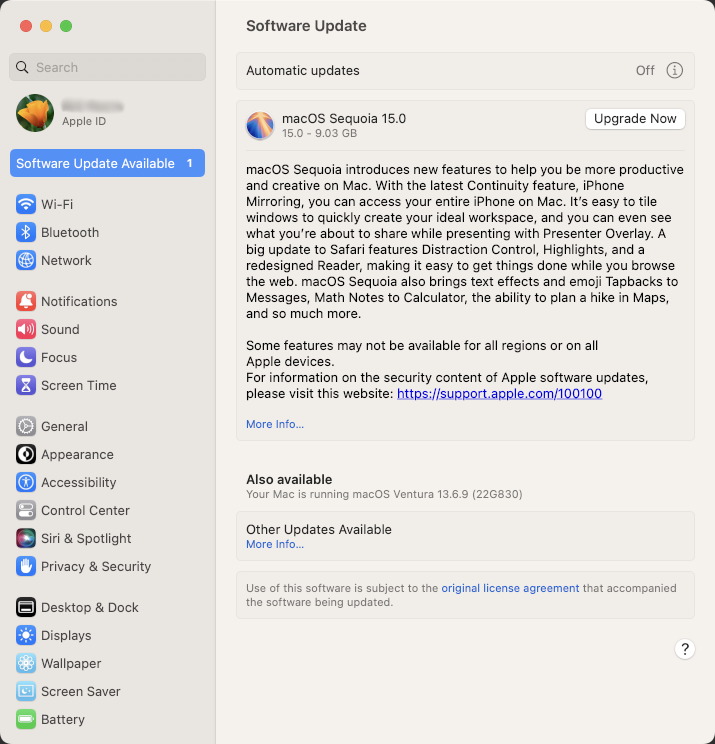The width and height of the screenshot is (715, 744).
Task: Open Apple ID profile picture
Action: pyautogui.click(x=35, y=113)
